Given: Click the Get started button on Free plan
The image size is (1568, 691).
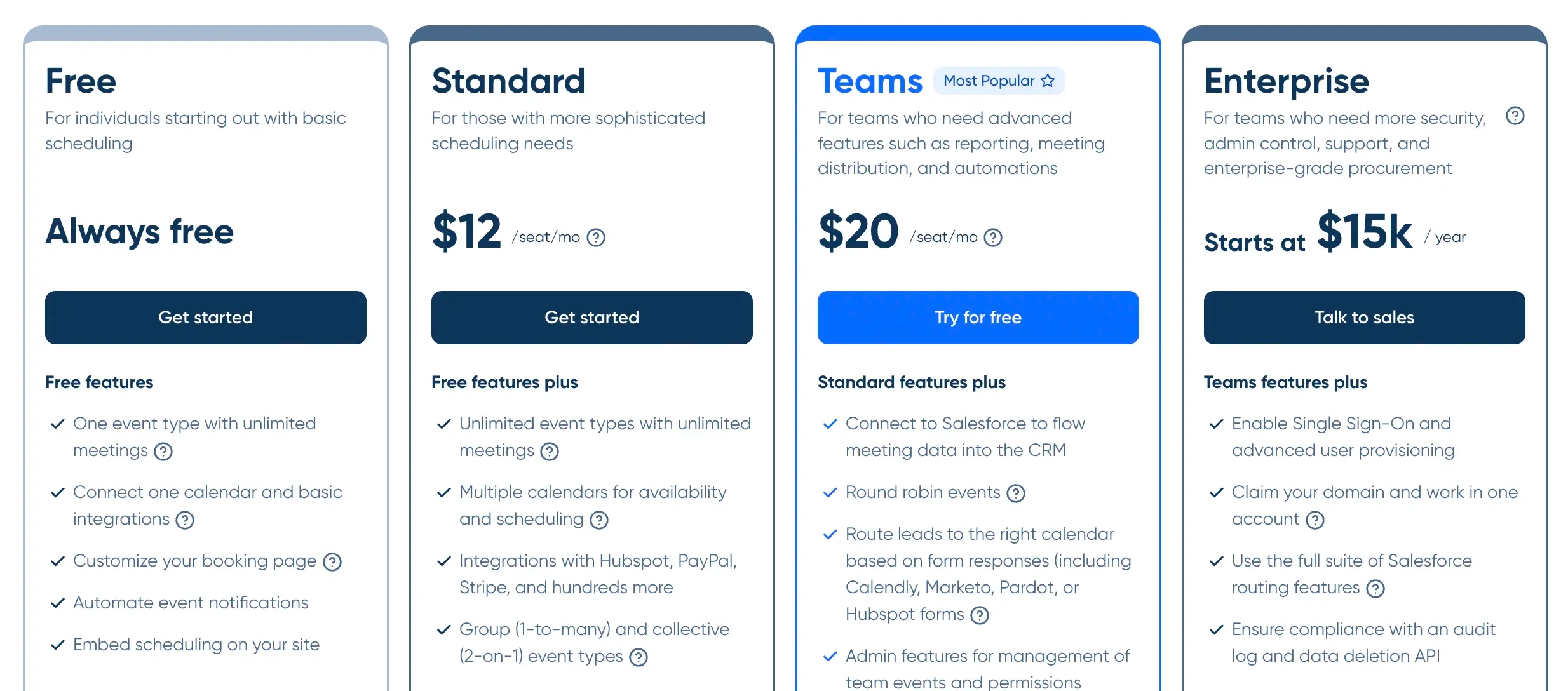Looking at the screenshot, I should click(204, 317).
